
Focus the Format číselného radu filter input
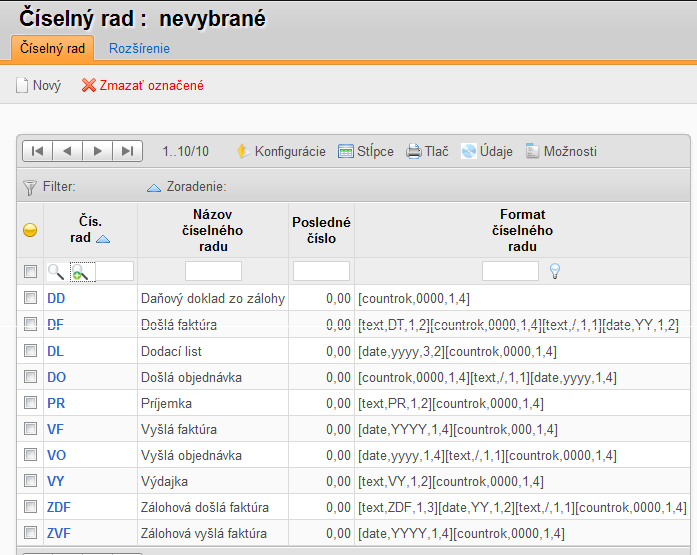point(510,271)
